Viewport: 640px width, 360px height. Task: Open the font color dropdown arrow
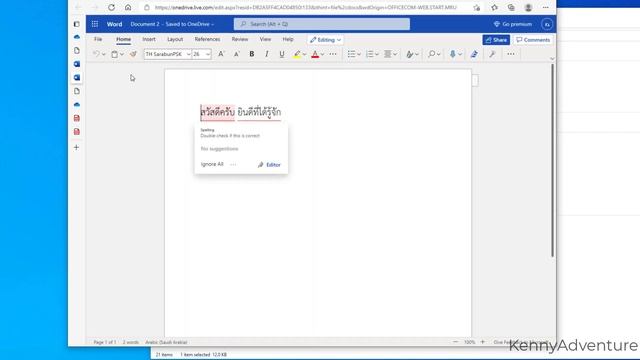(x=322, y=54)
